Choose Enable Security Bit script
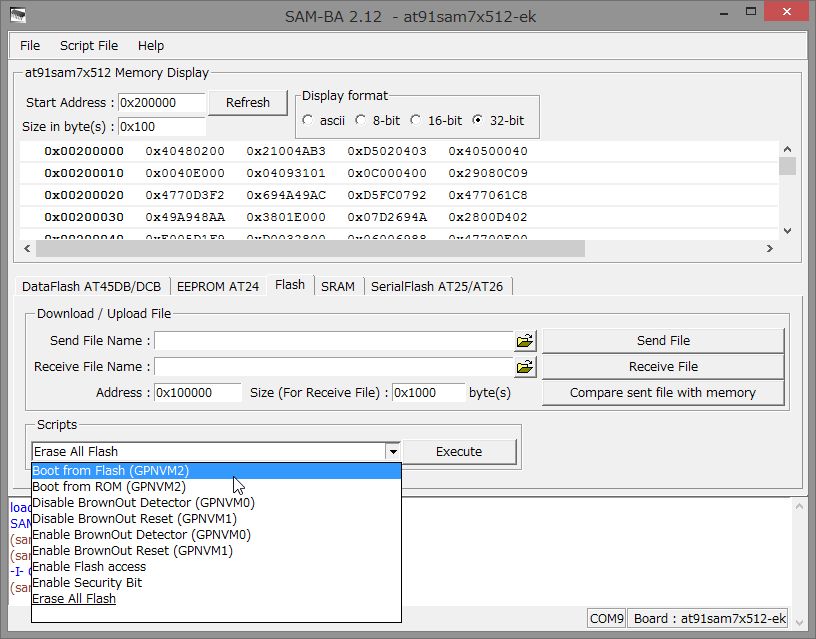 tap(216, 583)
